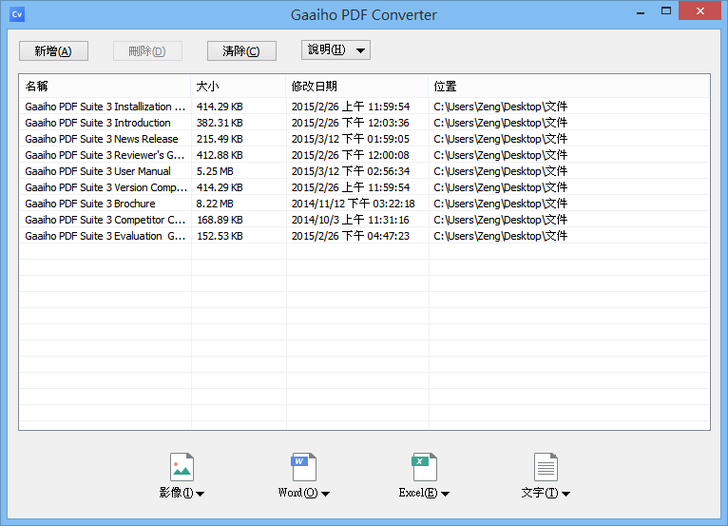The height and width of the screenshot is (526, 728).
Task: Click date 2015/3/12 下午 01:59:05
Action: (x=351, y=139)
